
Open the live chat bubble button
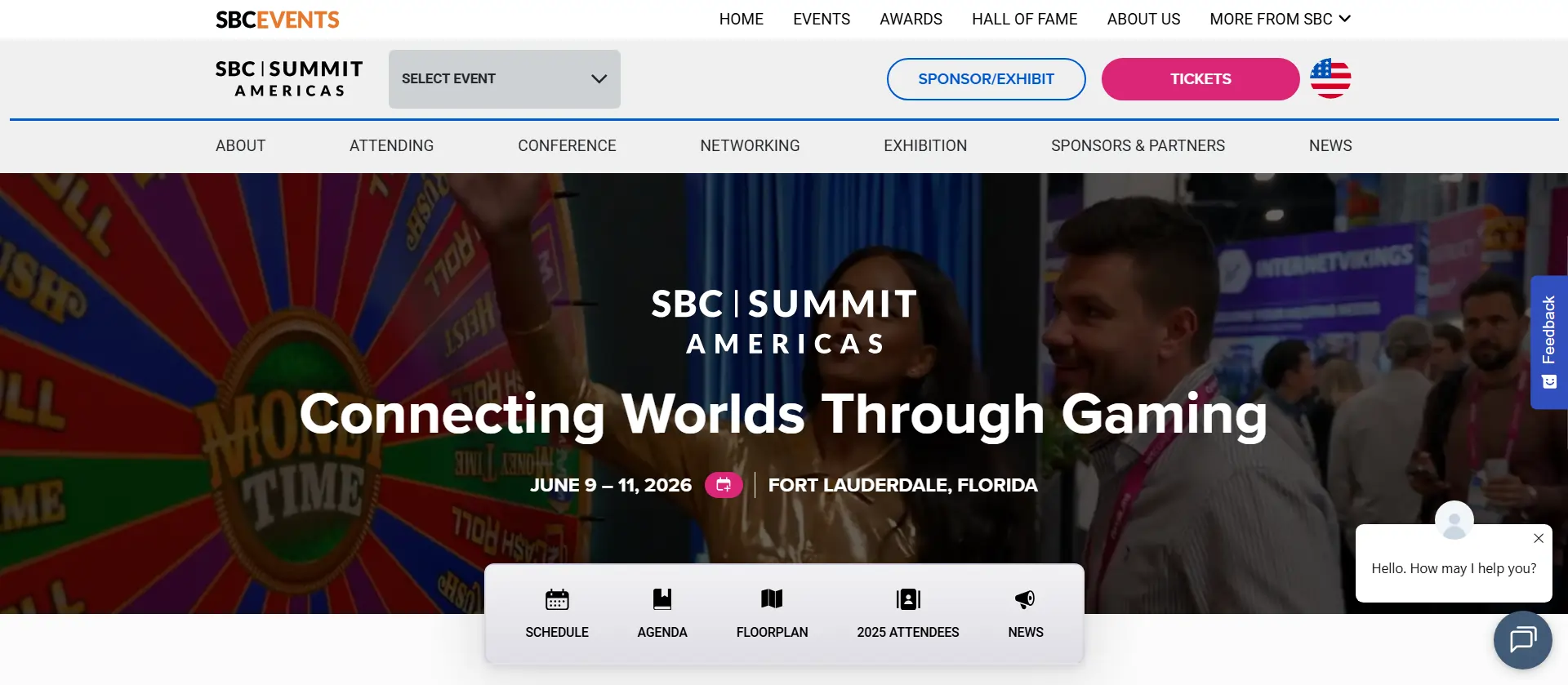1522,640
